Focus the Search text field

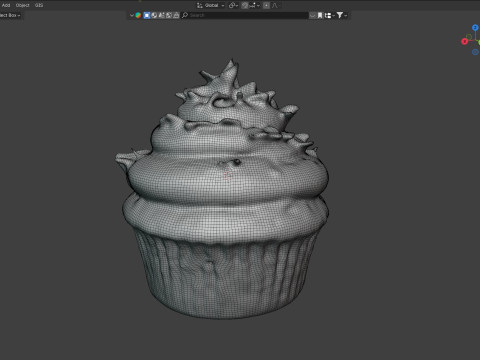(x=245, y=15)
